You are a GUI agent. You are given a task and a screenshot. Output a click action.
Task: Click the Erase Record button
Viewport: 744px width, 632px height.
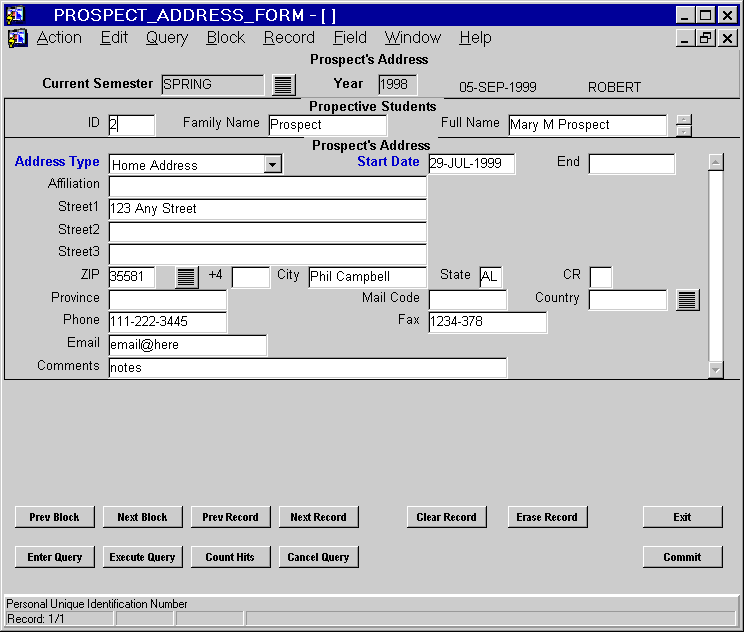[547, 517]
